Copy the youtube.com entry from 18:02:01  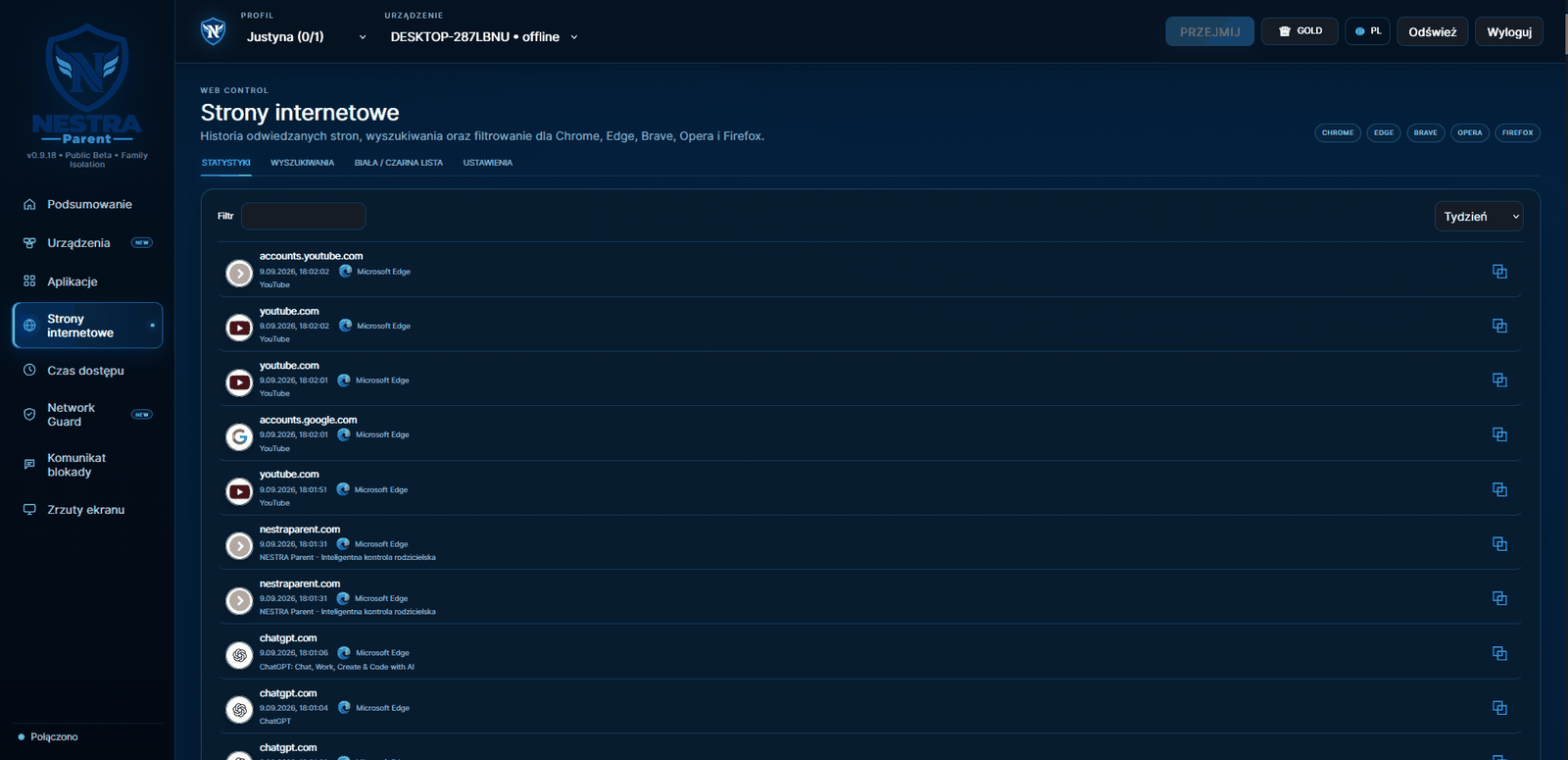pos(1499,380)
